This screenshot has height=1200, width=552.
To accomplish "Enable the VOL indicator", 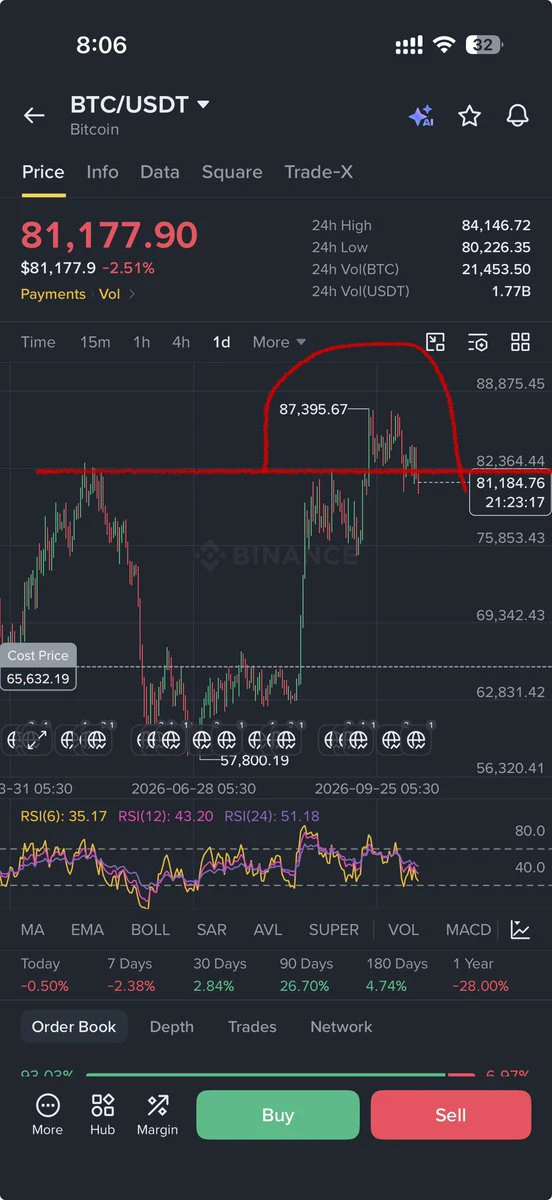I will coord(403,930).
